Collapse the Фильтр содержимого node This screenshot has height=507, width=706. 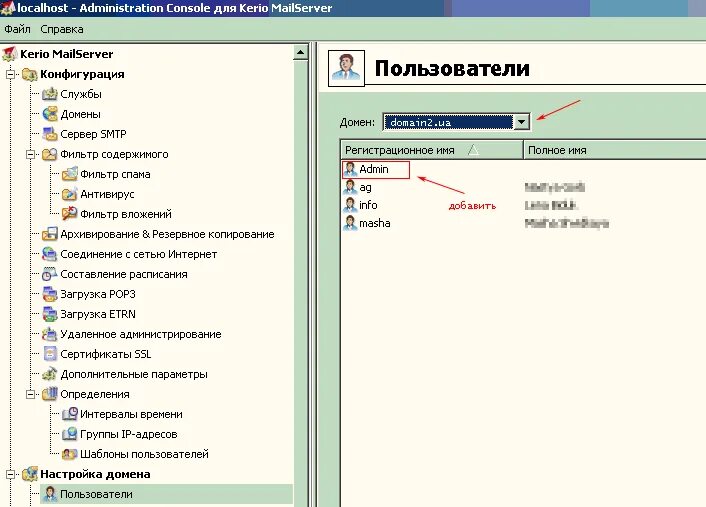(30, 154)
